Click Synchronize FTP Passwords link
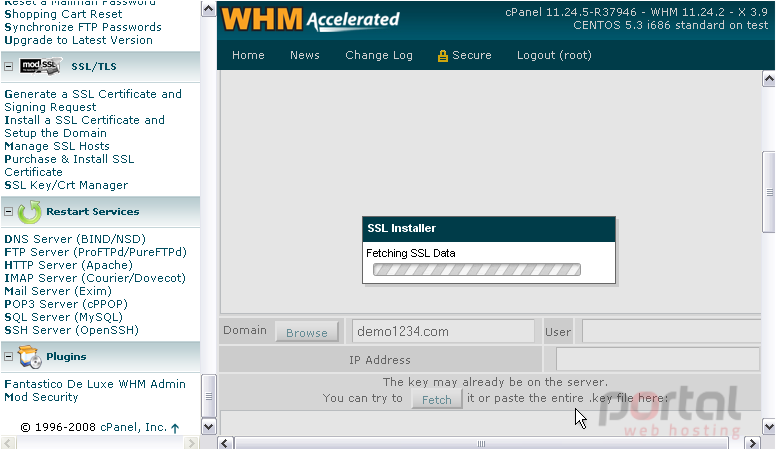 point(83,27)
